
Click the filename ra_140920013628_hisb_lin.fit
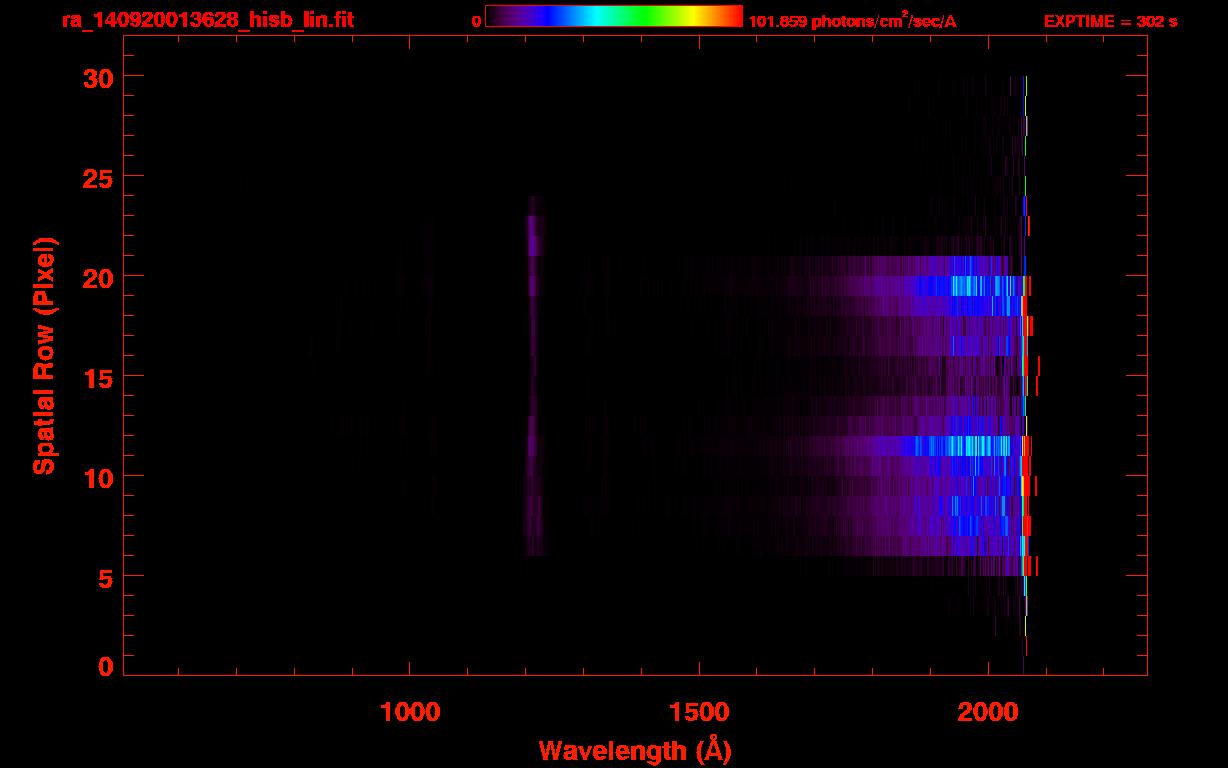point(207,20)
